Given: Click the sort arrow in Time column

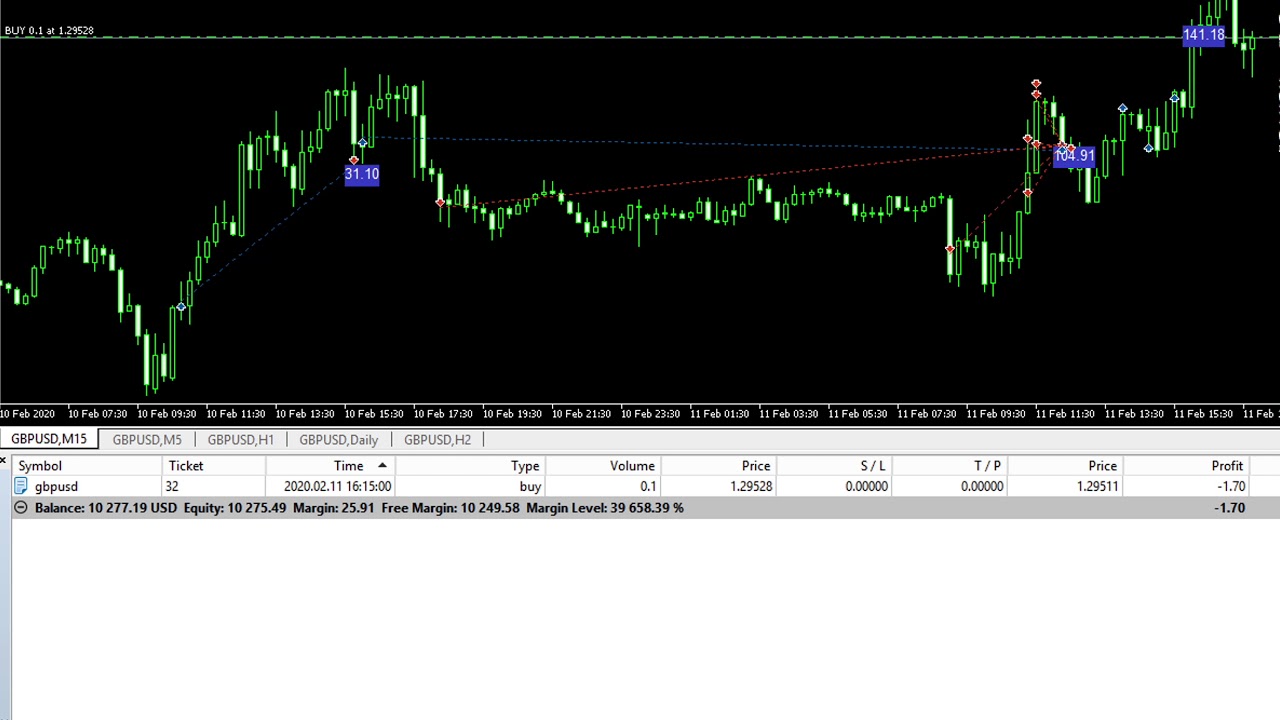Looking at the screenshot, I should tap(382, 466).
